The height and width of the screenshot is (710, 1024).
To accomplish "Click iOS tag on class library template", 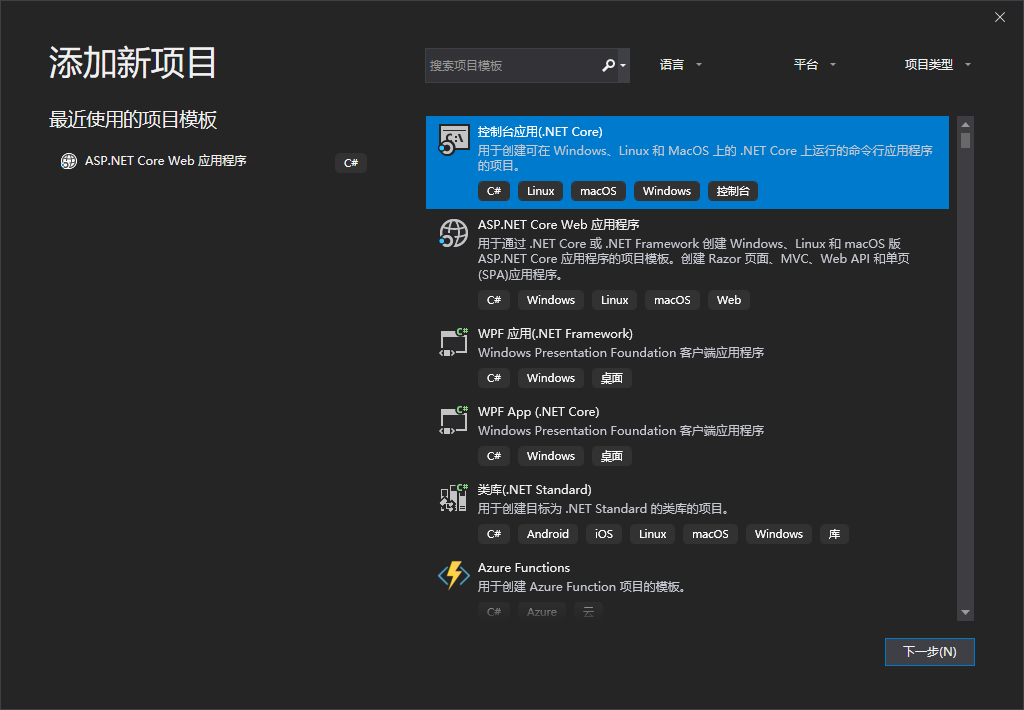I will click(x=604, y=534).
